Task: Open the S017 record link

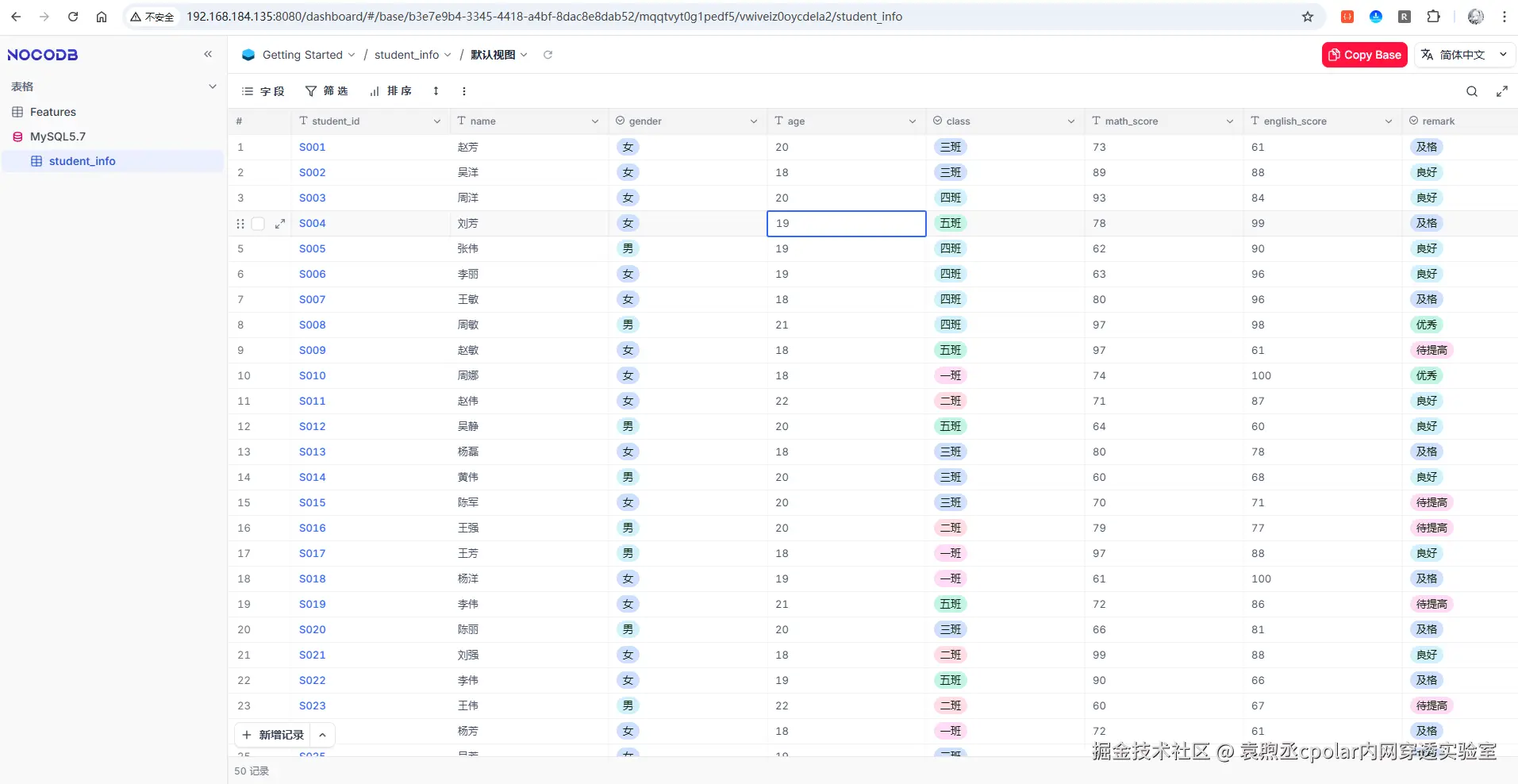Action: [x=313, y=553]
